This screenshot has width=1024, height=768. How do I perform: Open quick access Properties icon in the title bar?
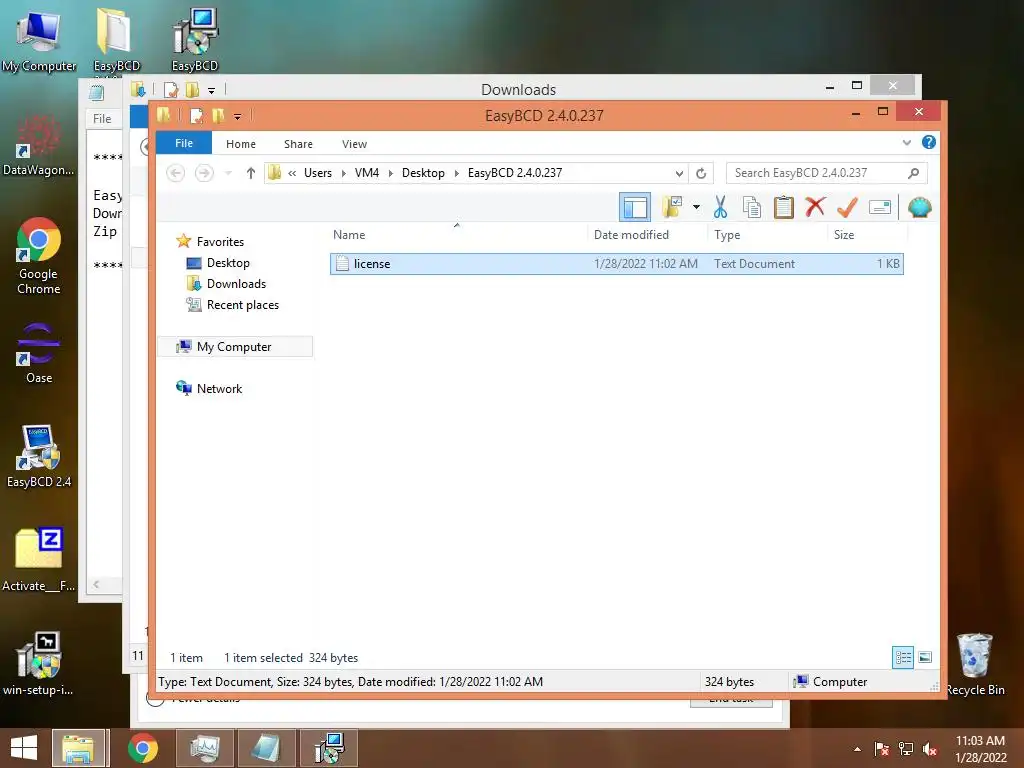(196, 116)
